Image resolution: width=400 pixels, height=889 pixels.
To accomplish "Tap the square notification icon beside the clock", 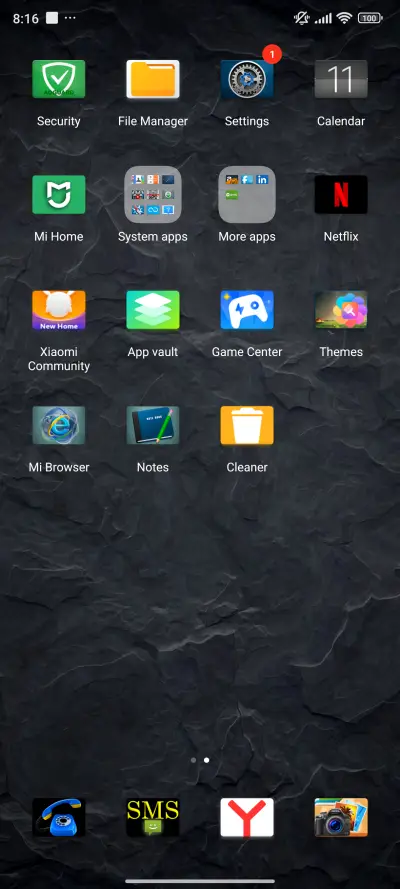I will [52, 18].
